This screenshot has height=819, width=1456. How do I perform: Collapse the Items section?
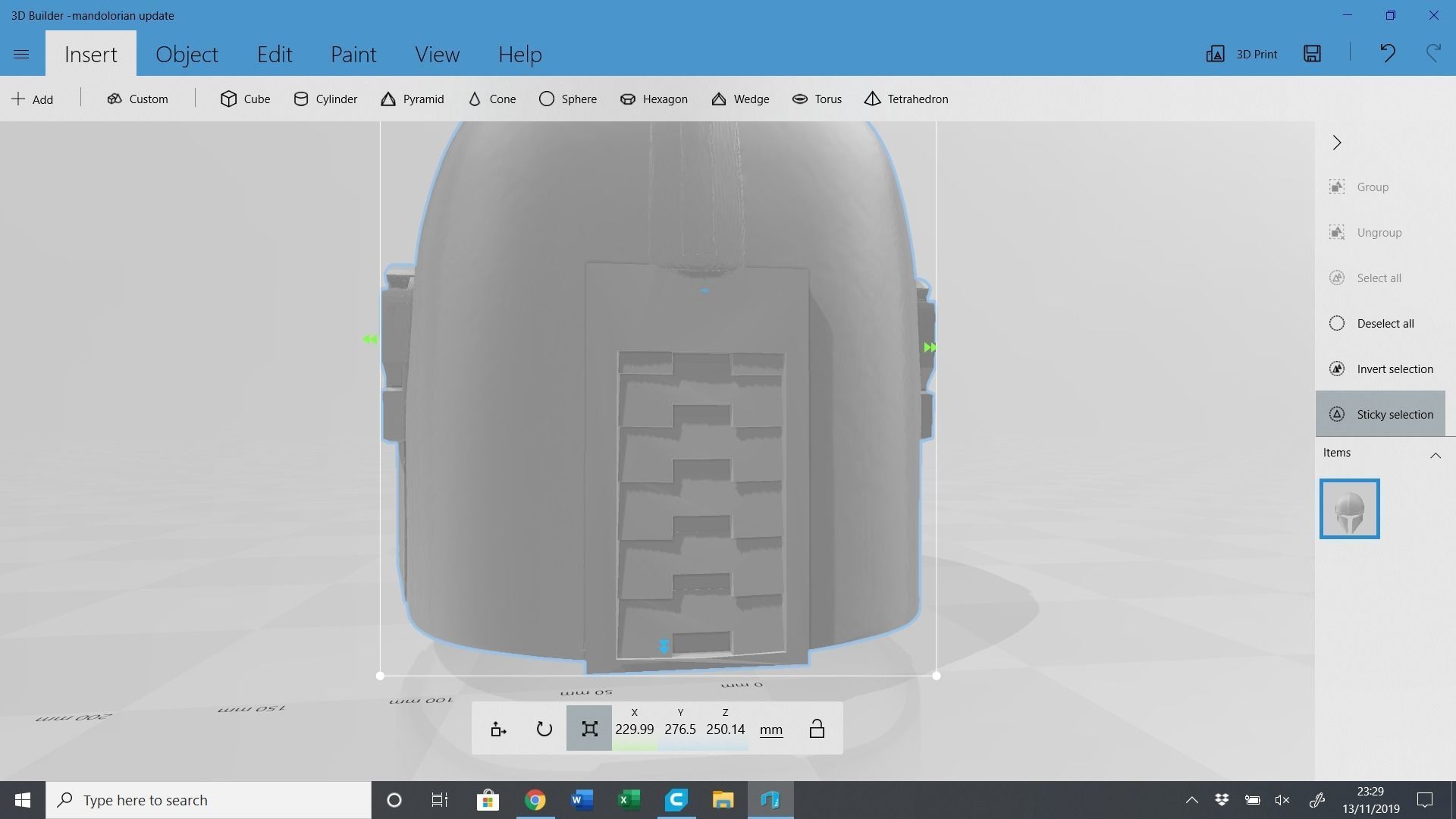[1435, 455]
